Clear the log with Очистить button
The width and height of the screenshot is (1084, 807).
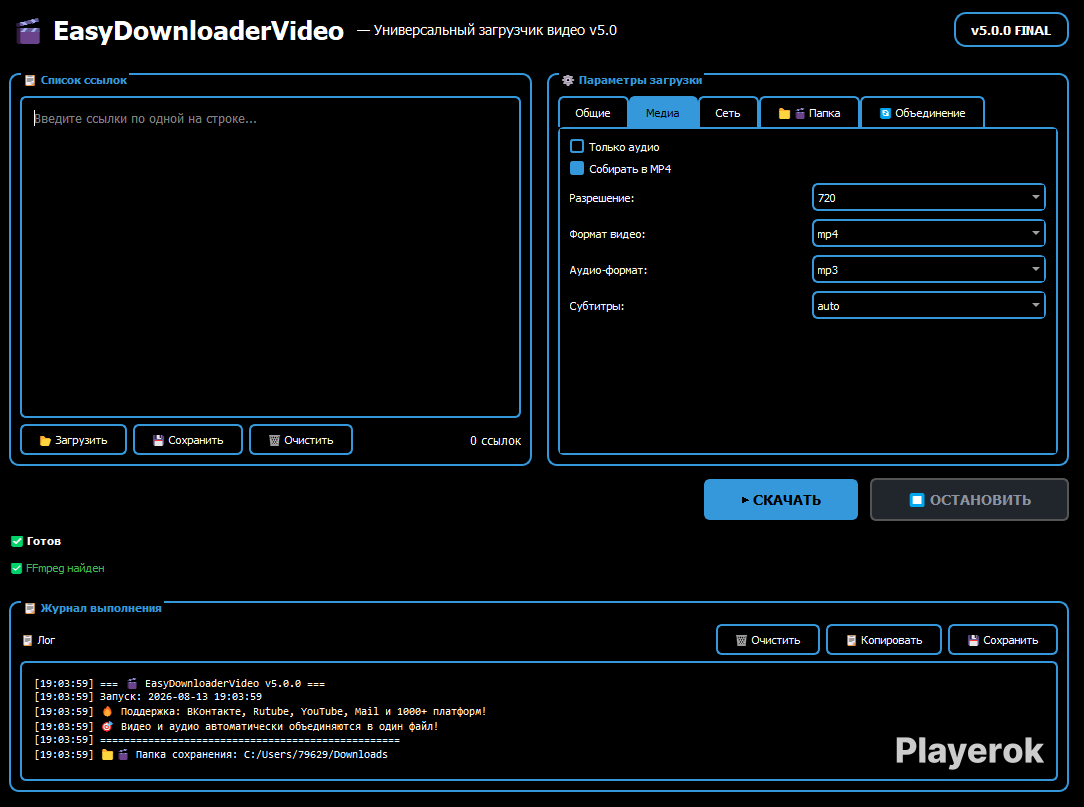click(768, 640)
